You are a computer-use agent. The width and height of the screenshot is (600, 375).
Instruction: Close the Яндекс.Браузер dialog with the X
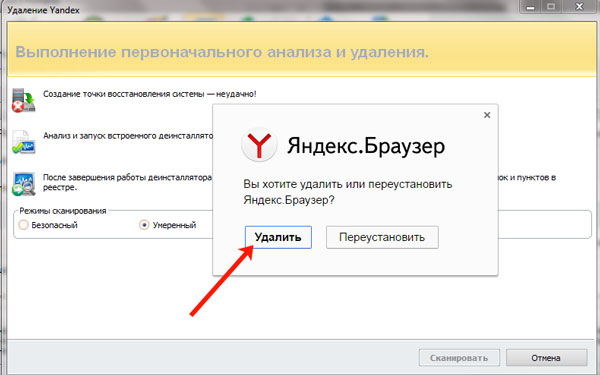pyautogui.click(x=487, y=115)
